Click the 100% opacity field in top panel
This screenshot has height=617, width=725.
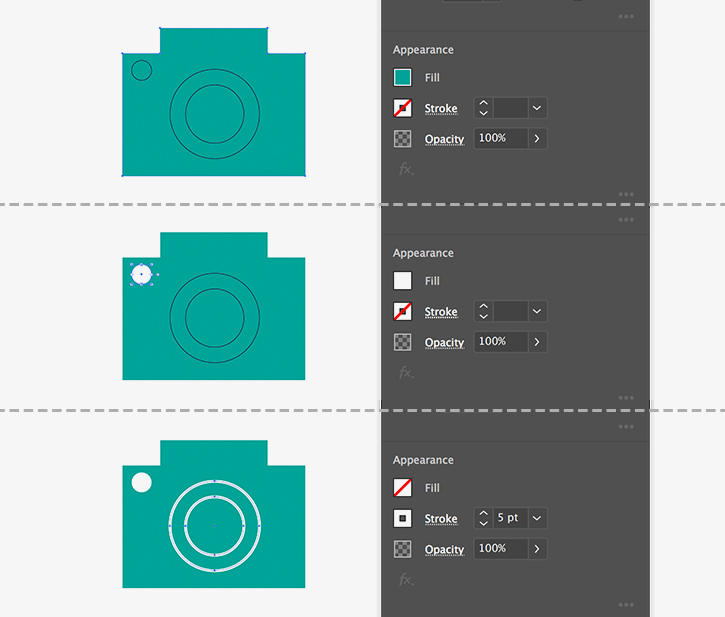click(x=501, y=138)
